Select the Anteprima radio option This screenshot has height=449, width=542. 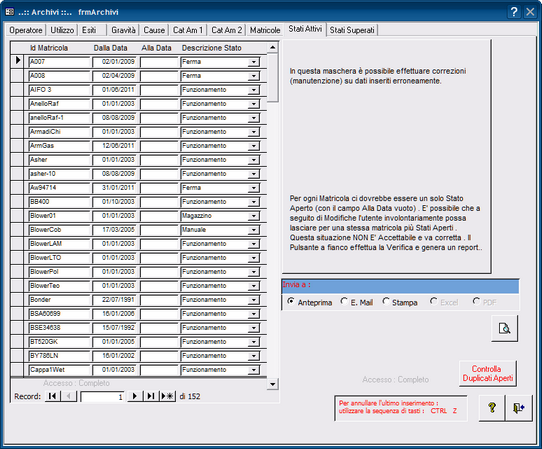click(x=291, y=301)
